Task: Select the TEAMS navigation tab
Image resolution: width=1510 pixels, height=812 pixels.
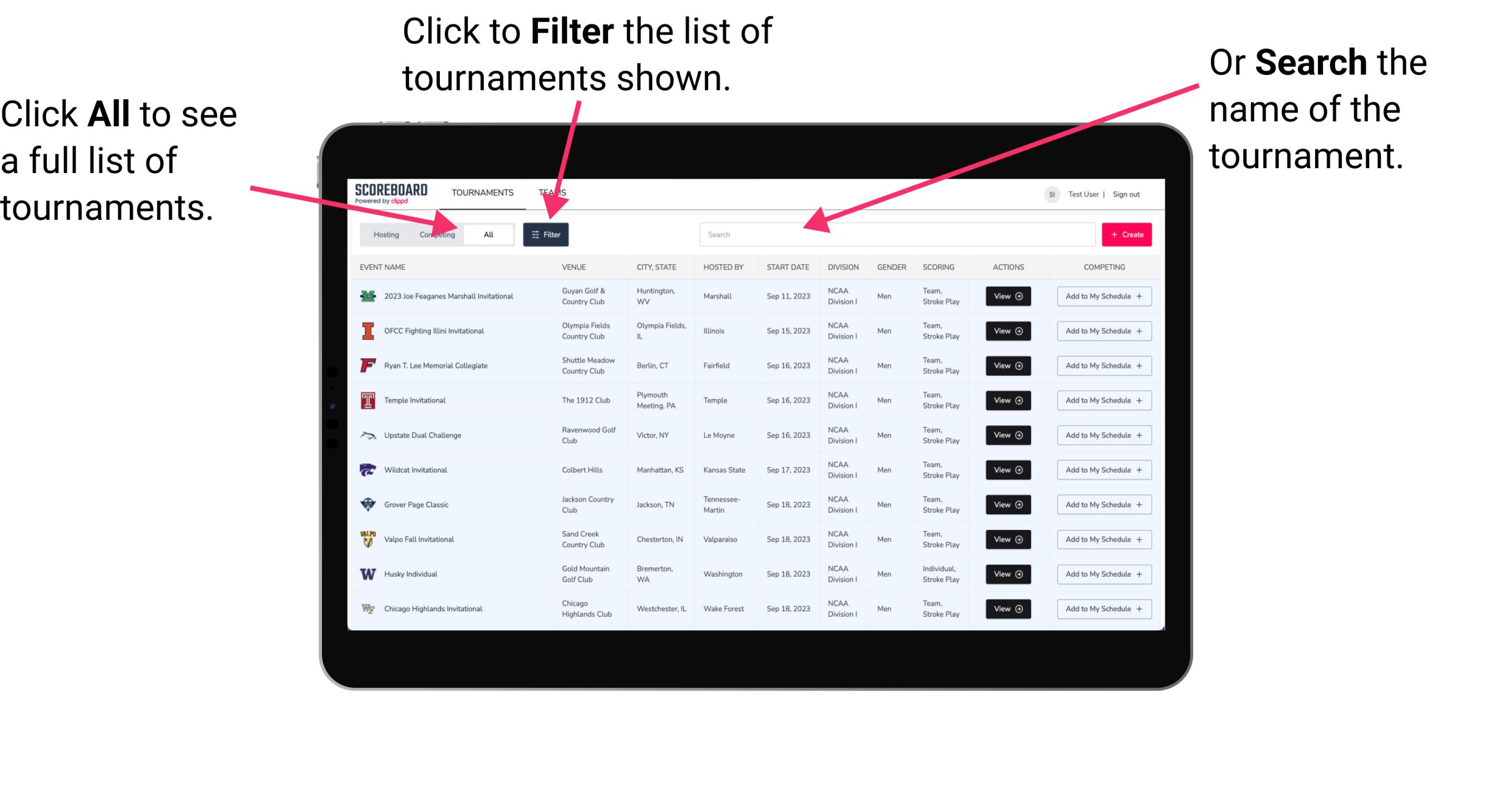Action: [x=555, y=192]
